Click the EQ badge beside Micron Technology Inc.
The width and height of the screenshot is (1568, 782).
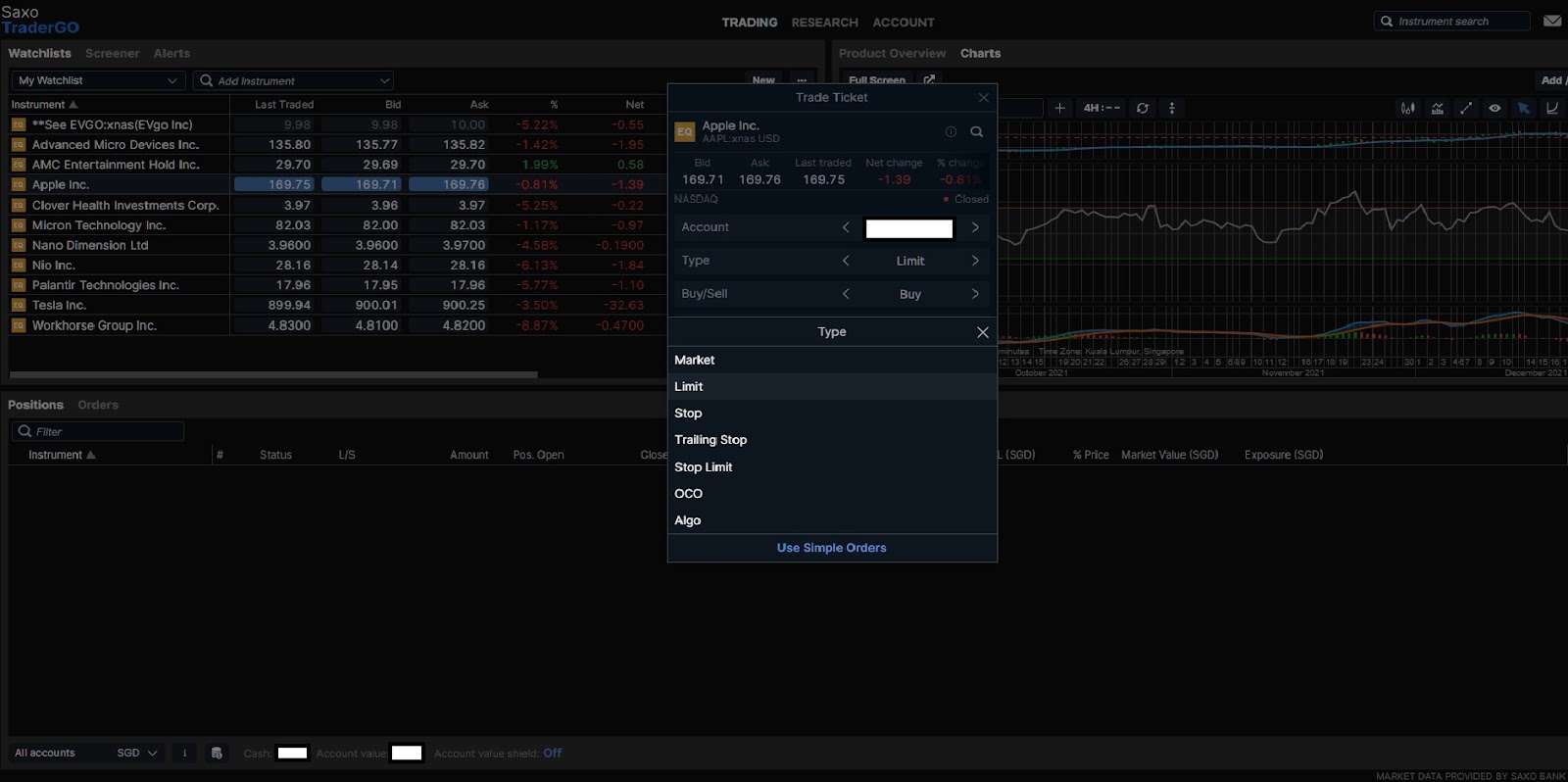pos(18,225)
